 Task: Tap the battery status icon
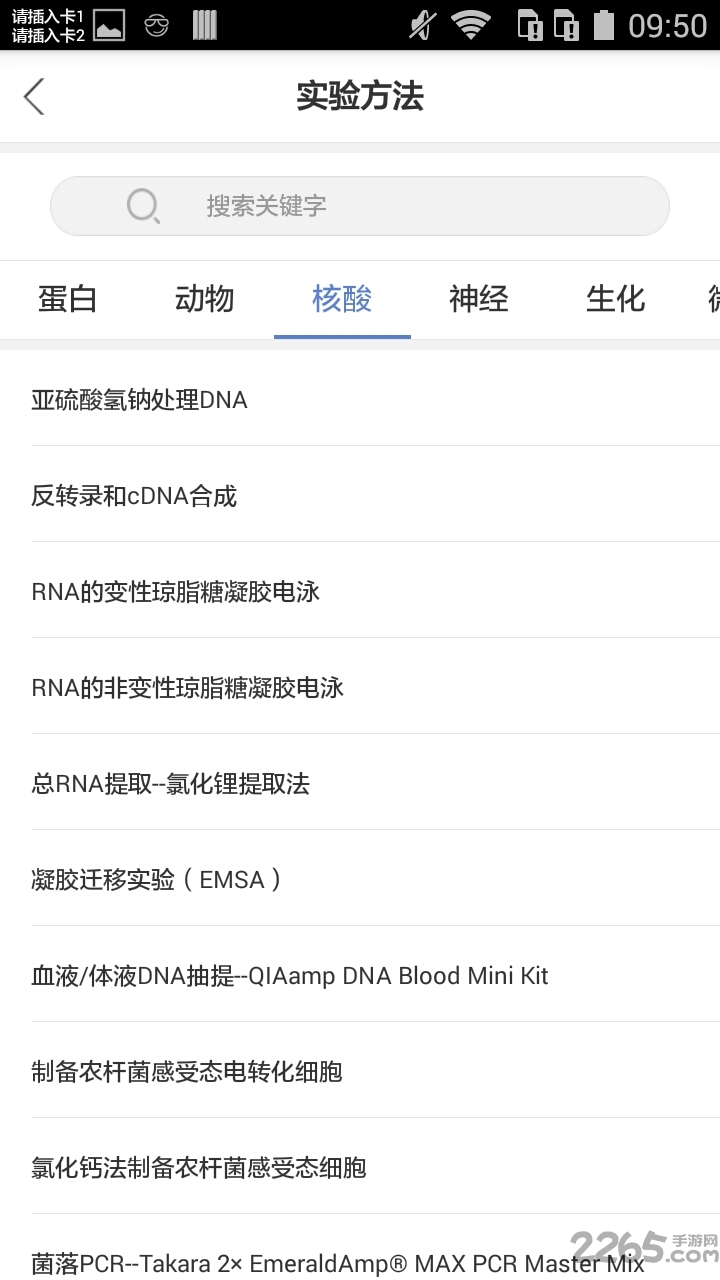tap(603, 25)
